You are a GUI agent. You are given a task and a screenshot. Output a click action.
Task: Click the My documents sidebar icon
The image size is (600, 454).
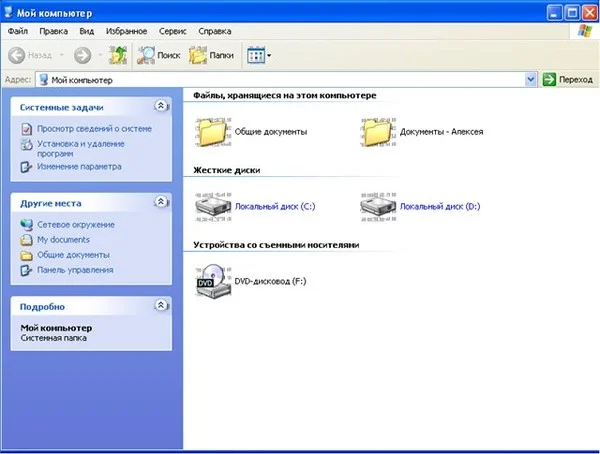click(x=26, y=240)
